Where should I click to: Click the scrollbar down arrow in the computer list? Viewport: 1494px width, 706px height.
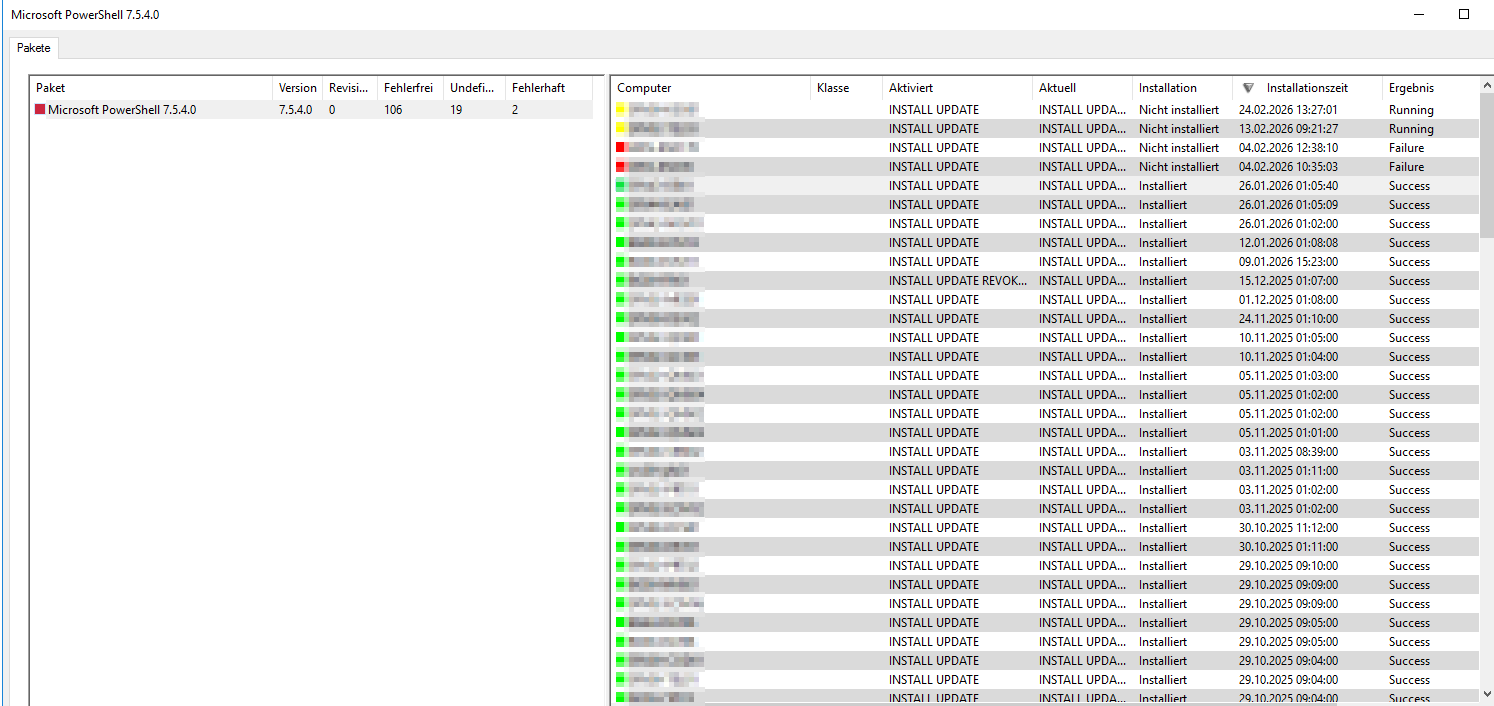tap(1486, 693)
